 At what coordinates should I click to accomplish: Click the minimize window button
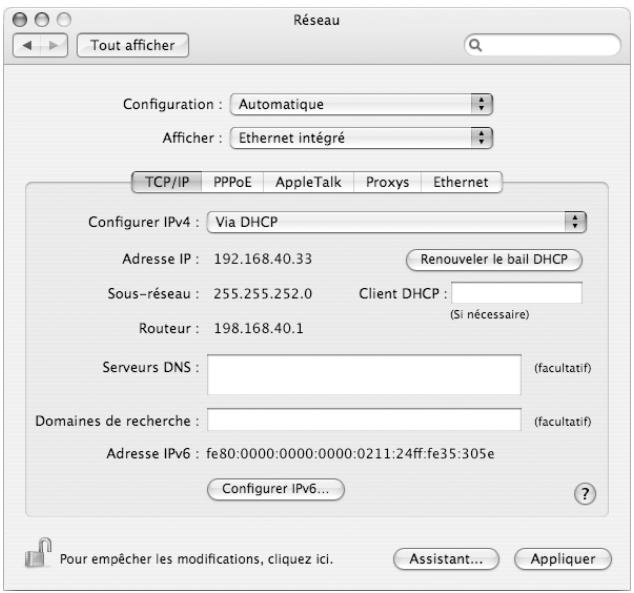[x=42, y=19]
